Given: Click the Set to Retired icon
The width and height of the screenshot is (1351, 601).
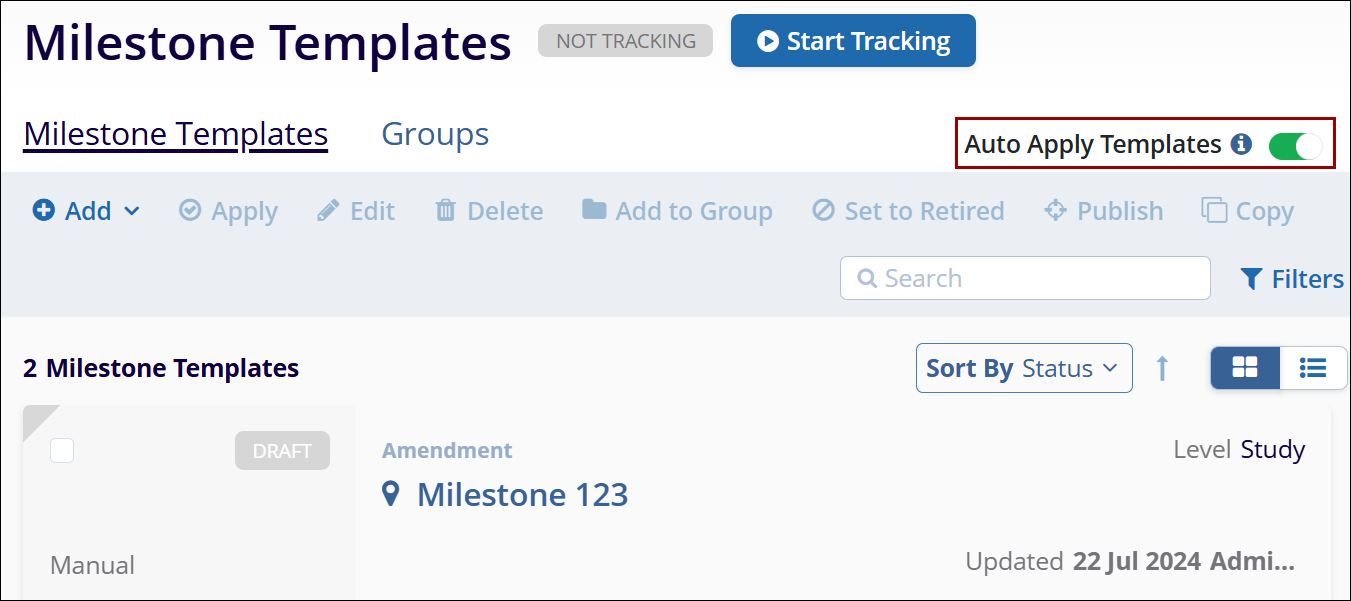Looking at the screenshot, I should click(823, 211).
